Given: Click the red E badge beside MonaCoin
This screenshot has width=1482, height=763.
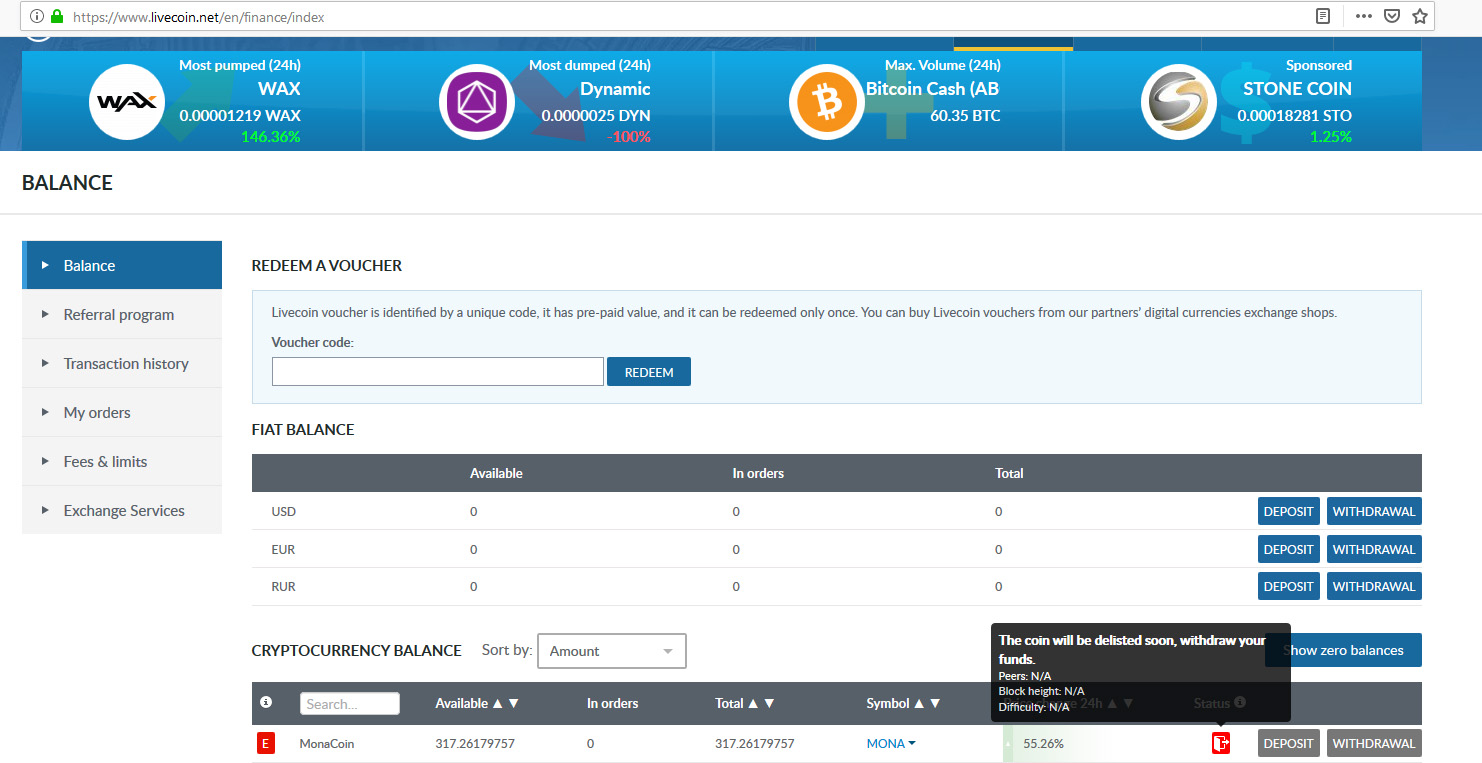Looking at the screenshot, I should tap(265, 743).
